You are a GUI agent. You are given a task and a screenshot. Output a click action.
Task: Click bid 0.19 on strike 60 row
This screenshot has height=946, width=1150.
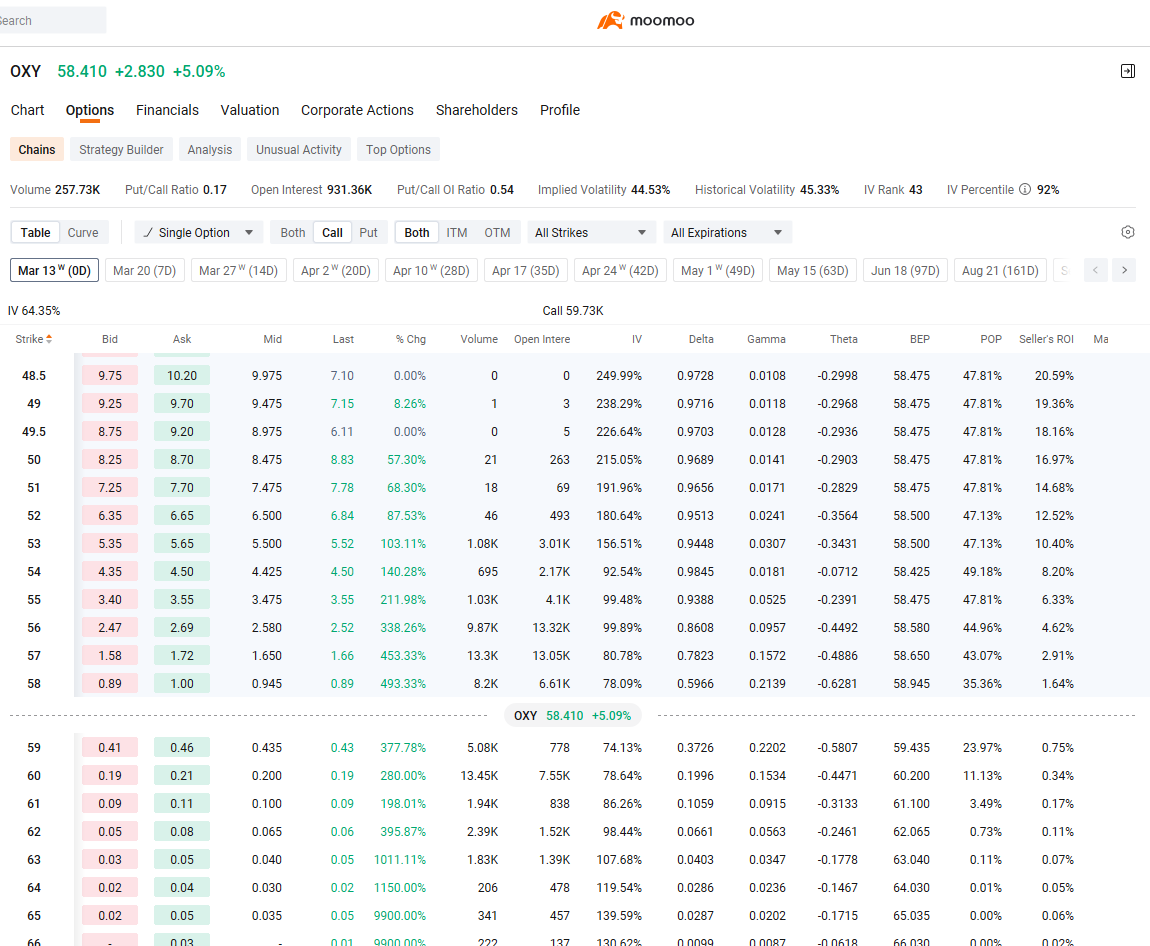110,775
